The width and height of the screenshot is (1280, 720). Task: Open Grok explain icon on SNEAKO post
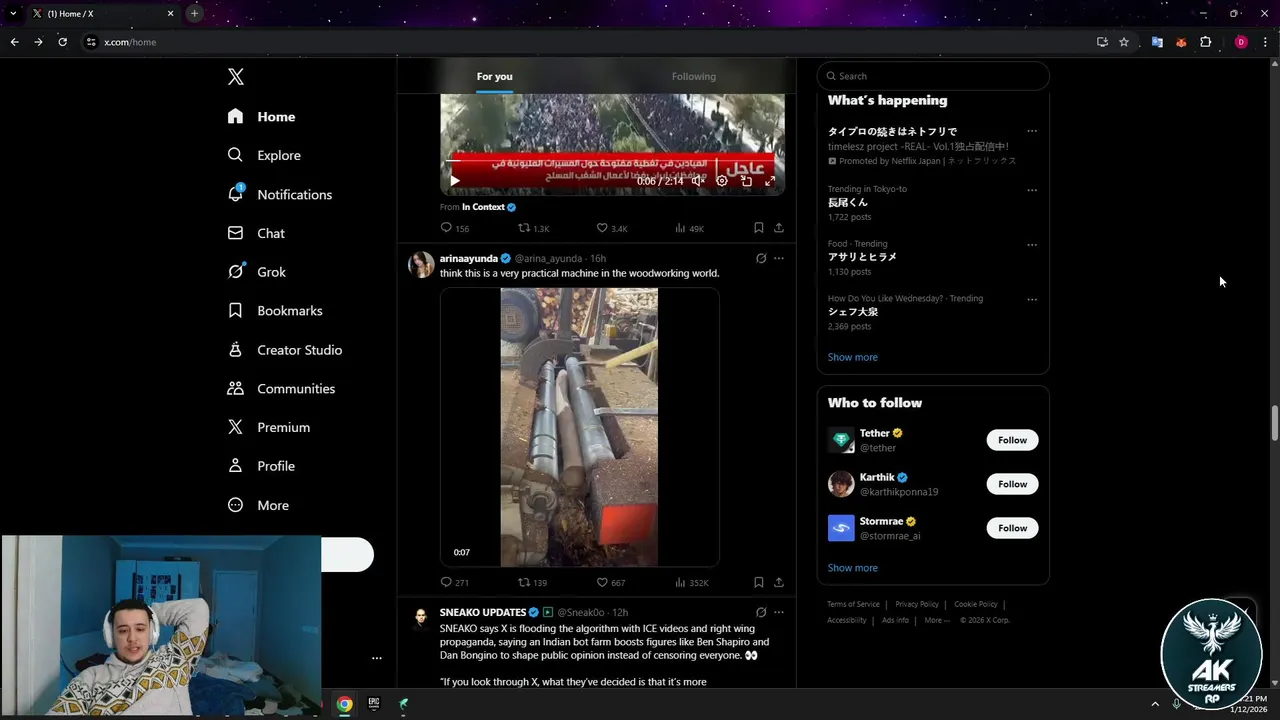(761, 612)
